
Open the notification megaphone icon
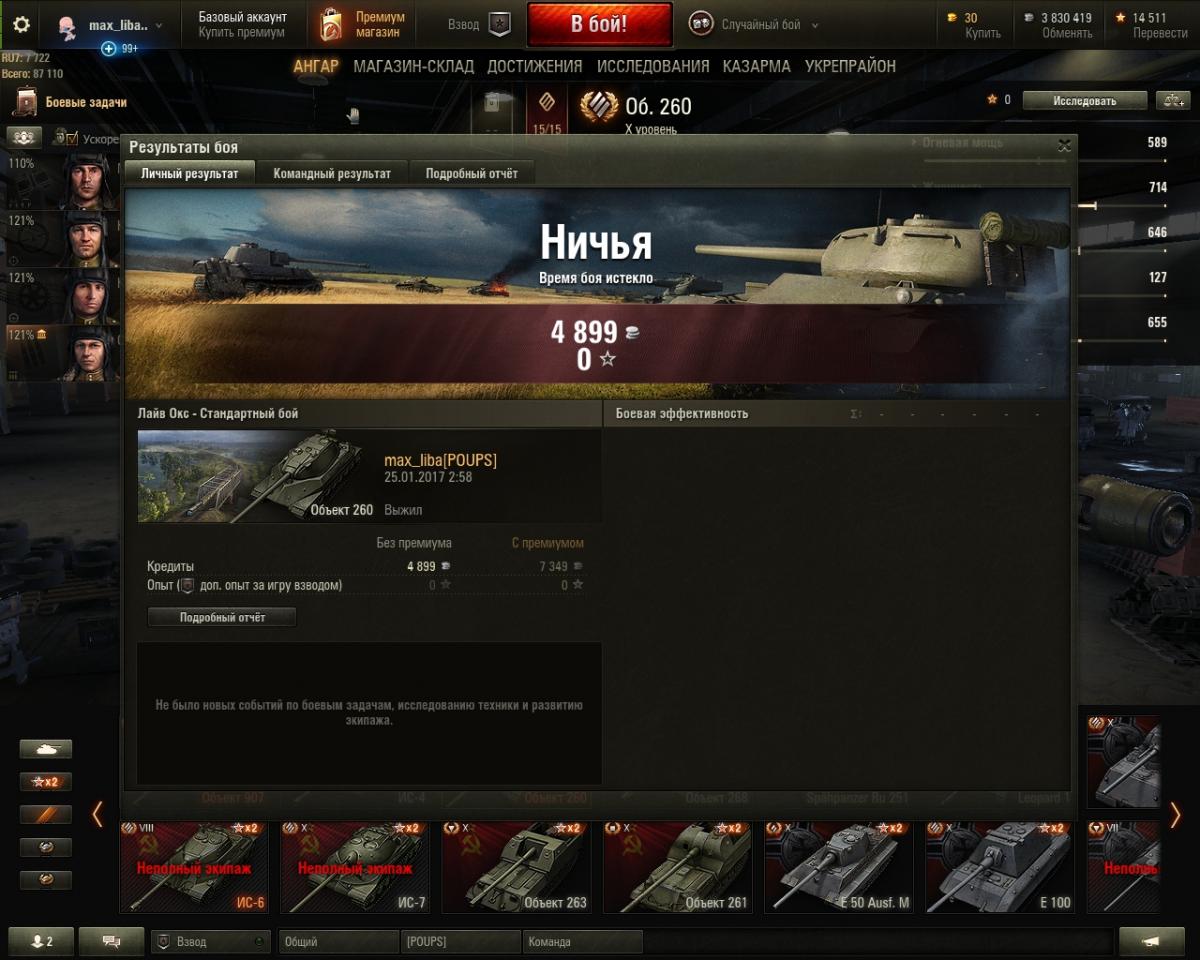[x=1152, y=941]
